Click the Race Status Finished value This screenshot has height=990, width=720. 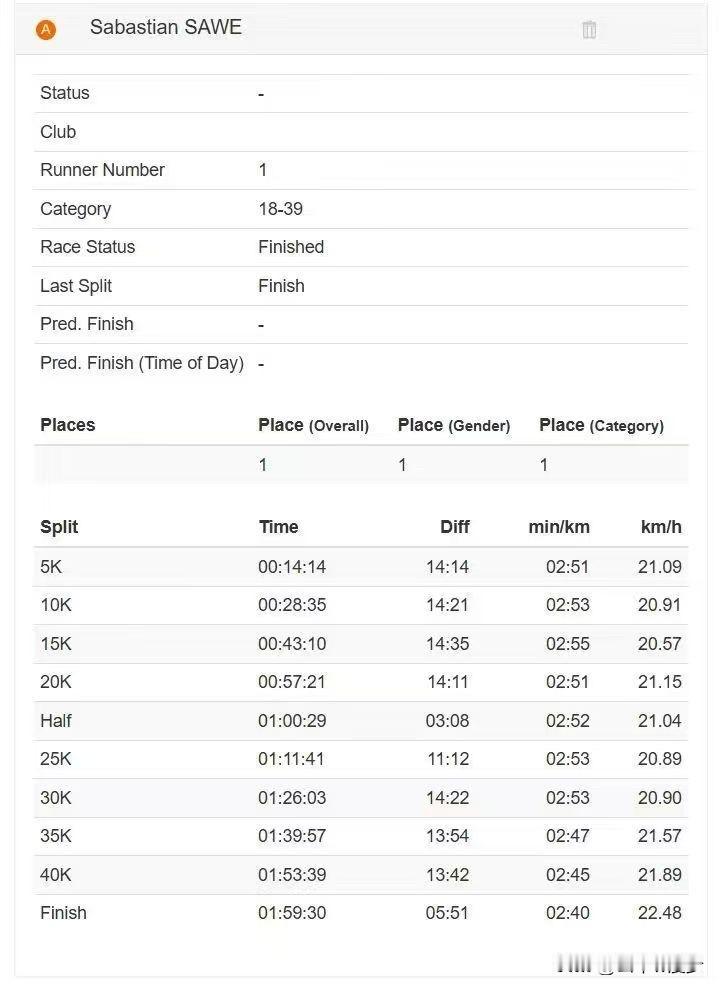(x=291, y=247)
